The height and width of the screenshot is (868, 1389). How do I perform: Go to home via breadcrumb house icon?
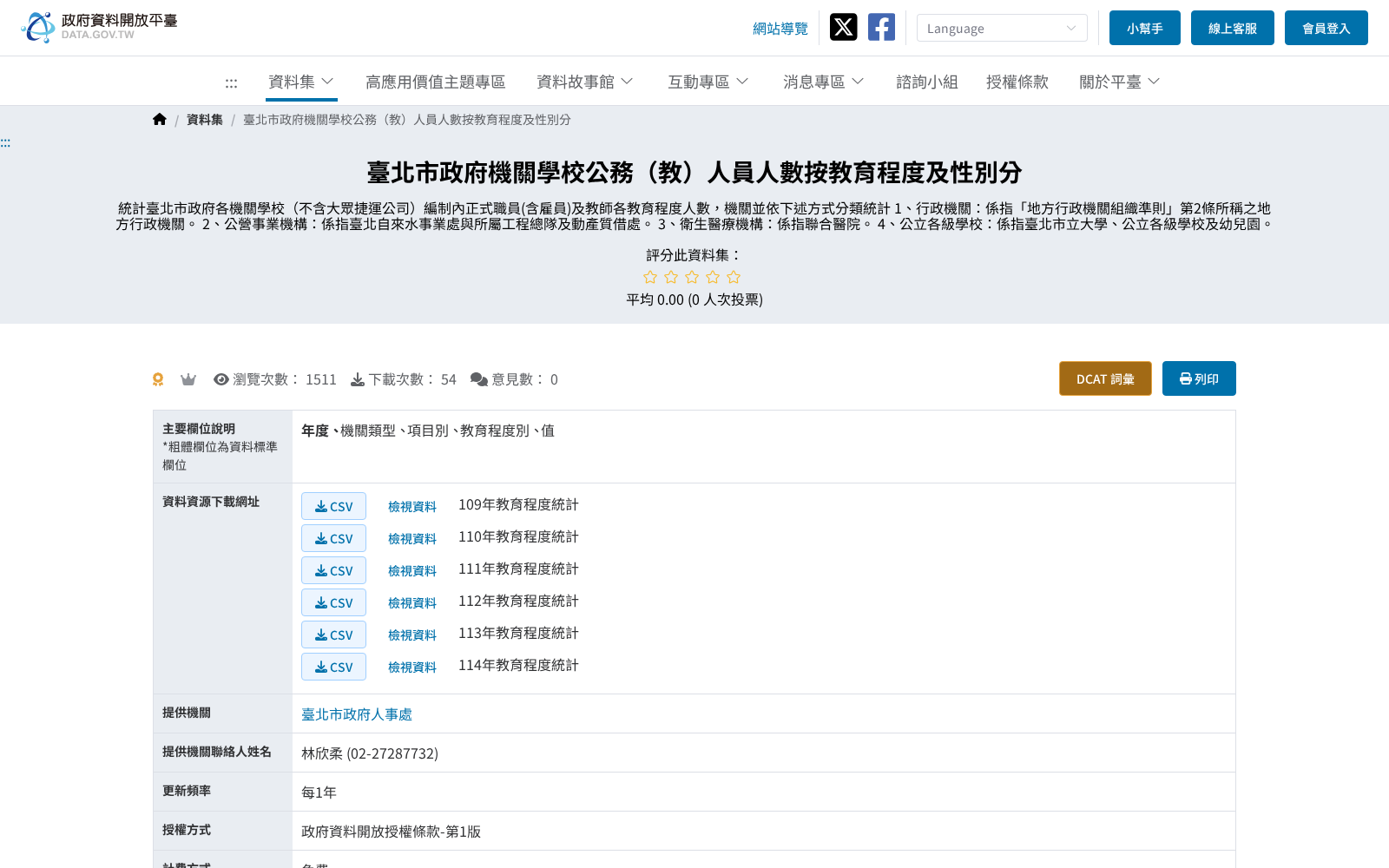click(159, 120)
